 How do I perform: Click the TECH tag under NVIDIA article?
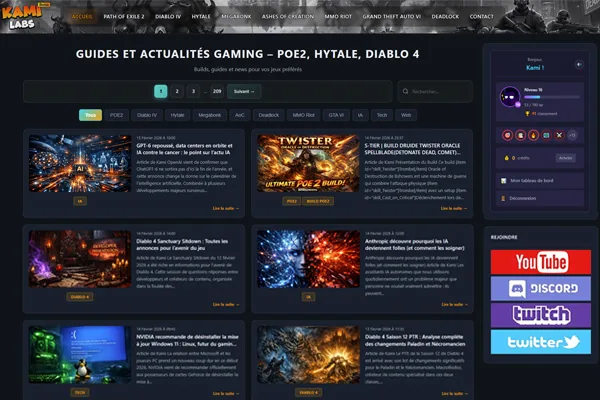tap(80, 393)
